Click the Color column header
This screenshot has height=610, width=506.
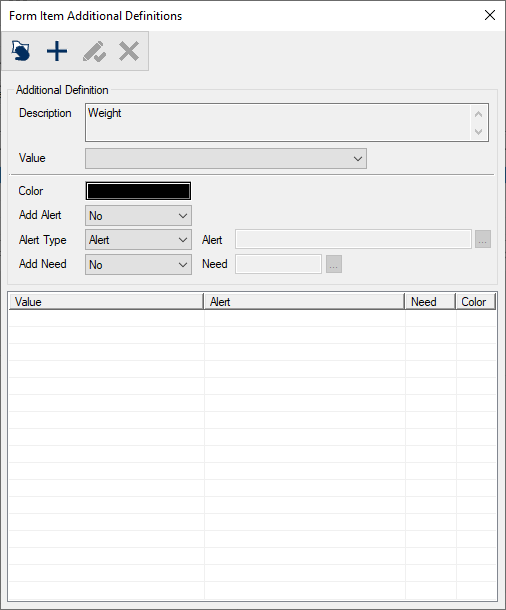point(476,301)
